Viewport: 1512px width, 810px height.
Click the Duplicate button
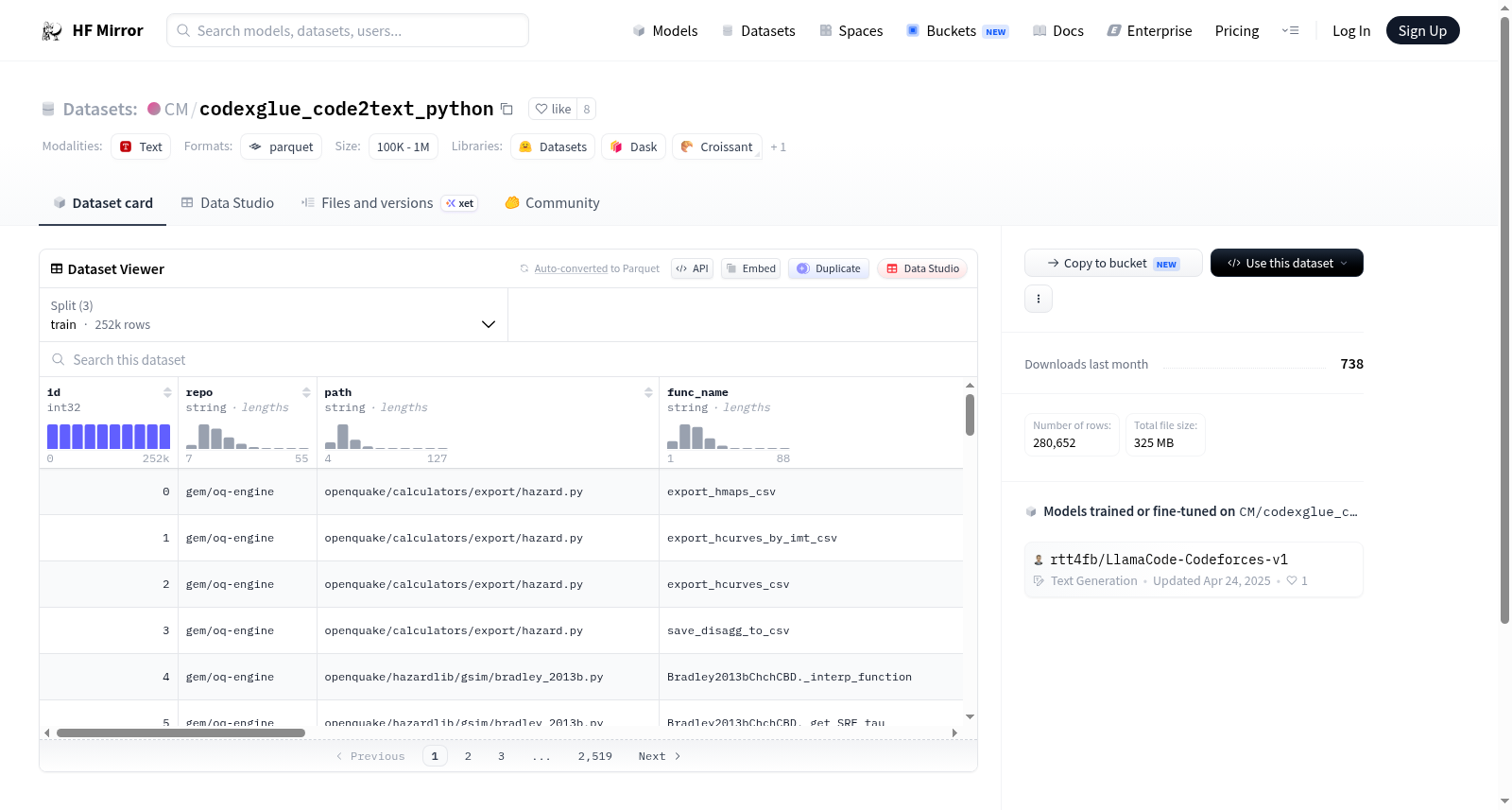828,268
